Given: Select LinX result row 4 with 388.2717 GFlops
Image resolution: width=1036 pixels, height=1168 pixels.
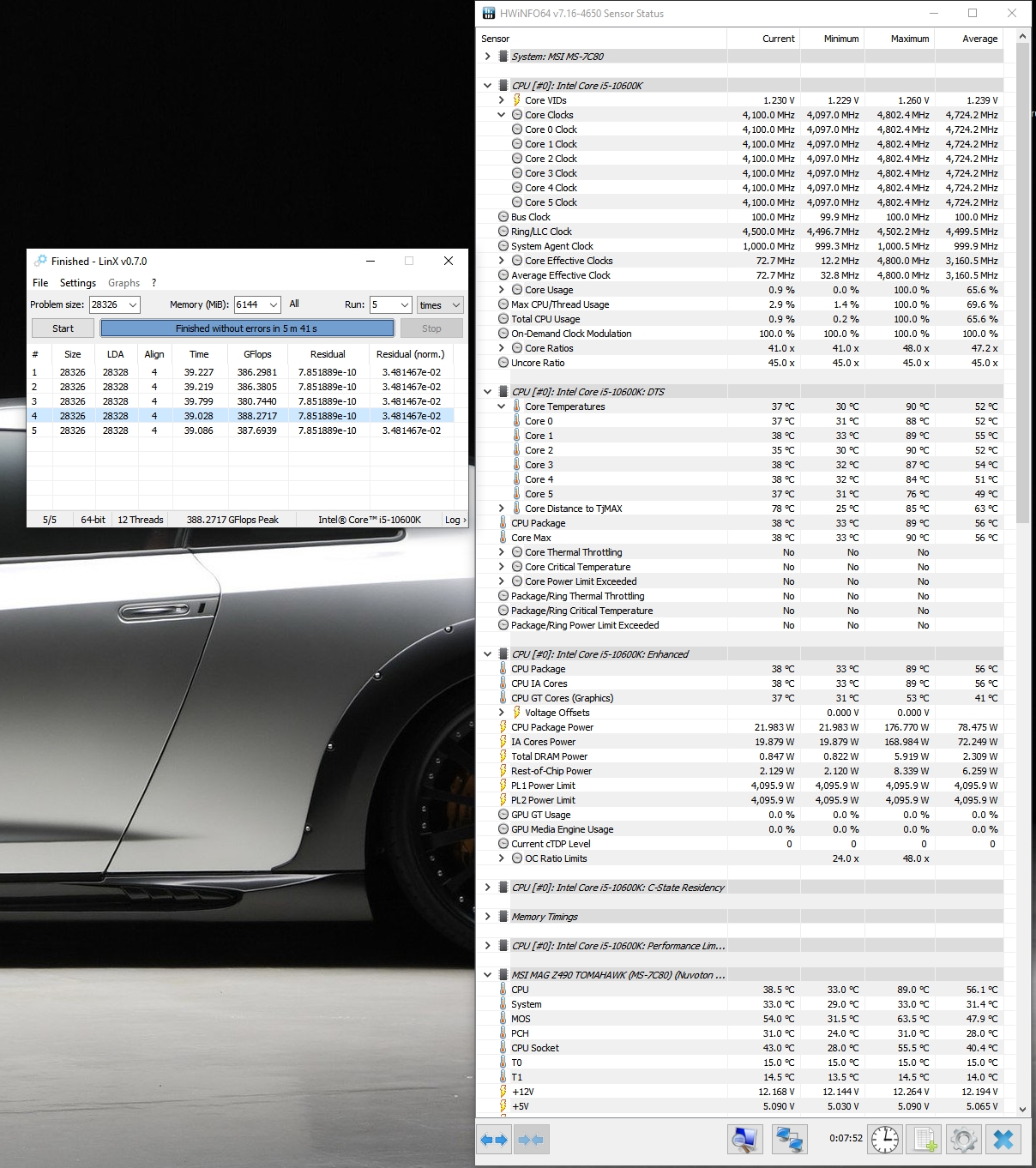Looking at the screenshot, I should pyautogui.click(x=241, y=416).
